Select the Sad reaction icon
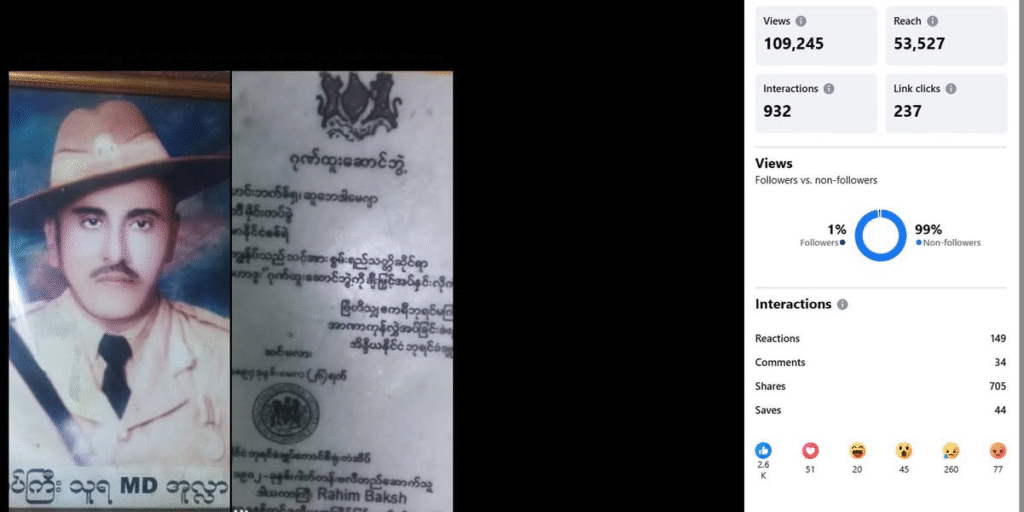1024x512 pixels. [951, 451]
